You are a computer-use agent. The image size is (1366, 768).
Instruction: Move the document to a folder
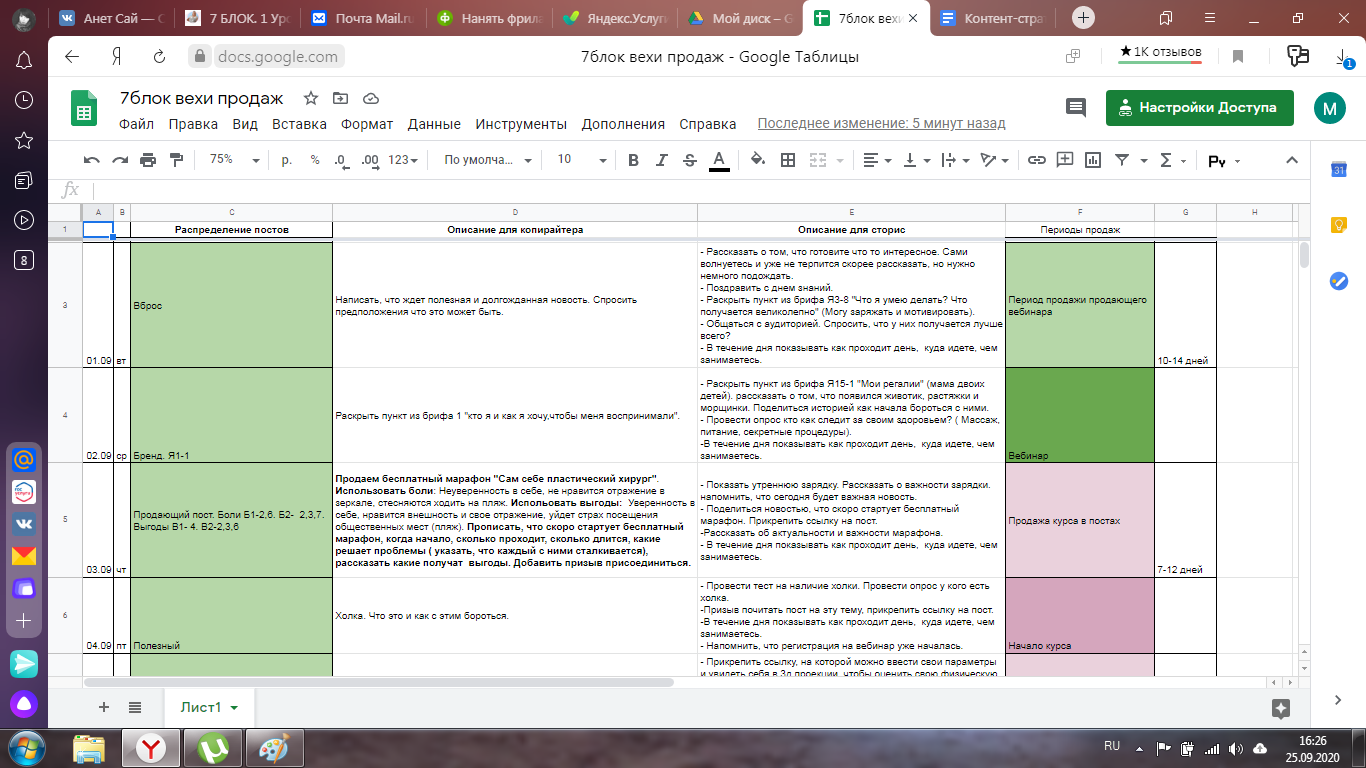(341, 98)
